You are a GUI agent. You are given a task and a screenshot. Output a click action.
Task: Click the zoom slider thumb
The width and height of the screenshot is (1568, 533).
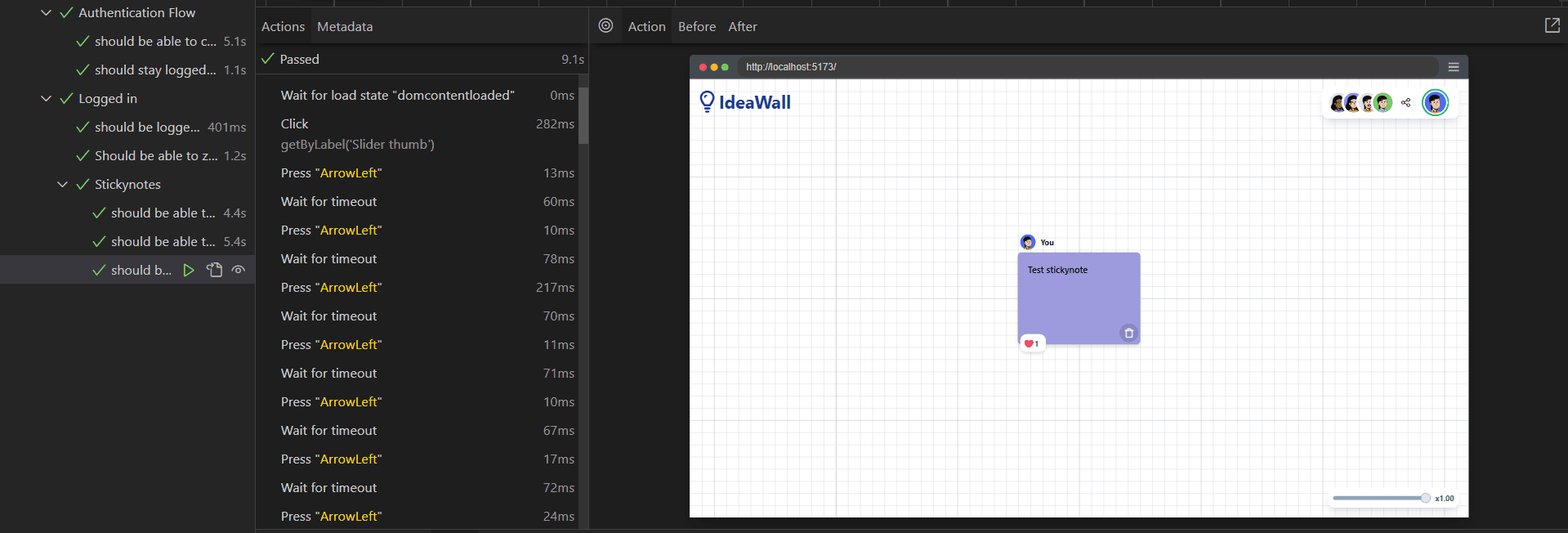pos(1425,498)
